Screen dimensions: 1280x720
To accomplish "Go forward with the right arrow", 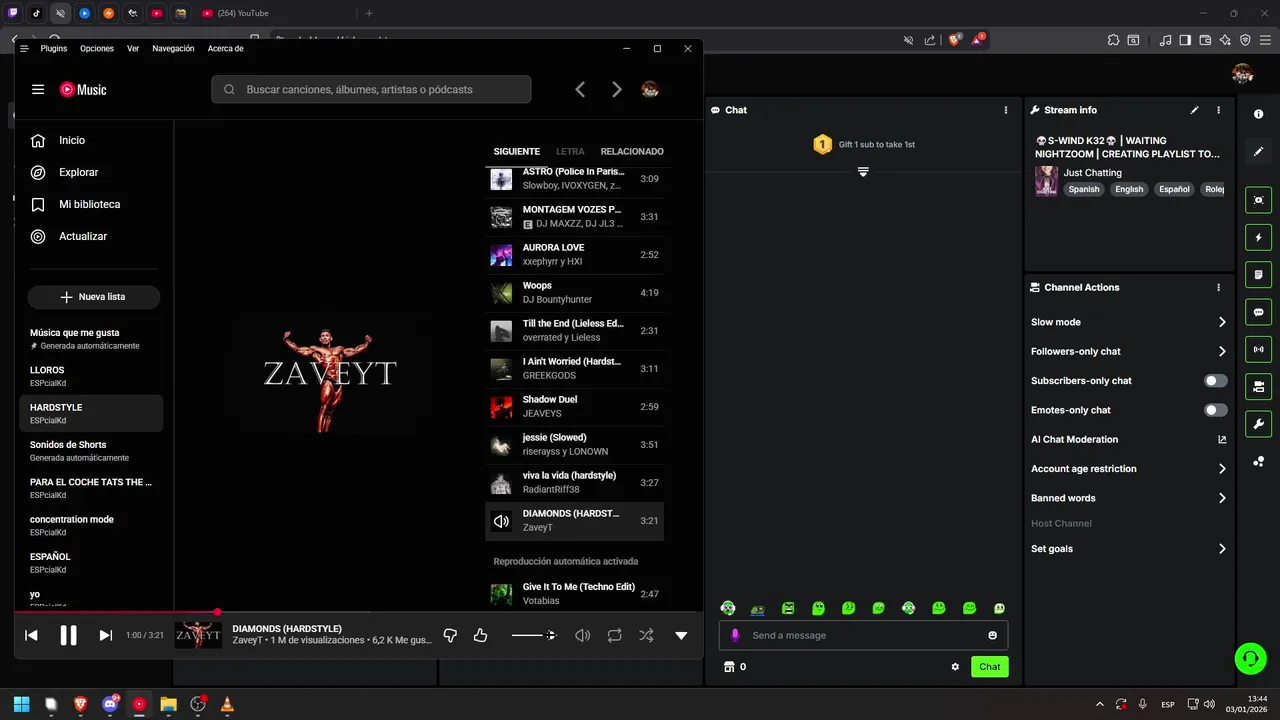I will point(617,89).
